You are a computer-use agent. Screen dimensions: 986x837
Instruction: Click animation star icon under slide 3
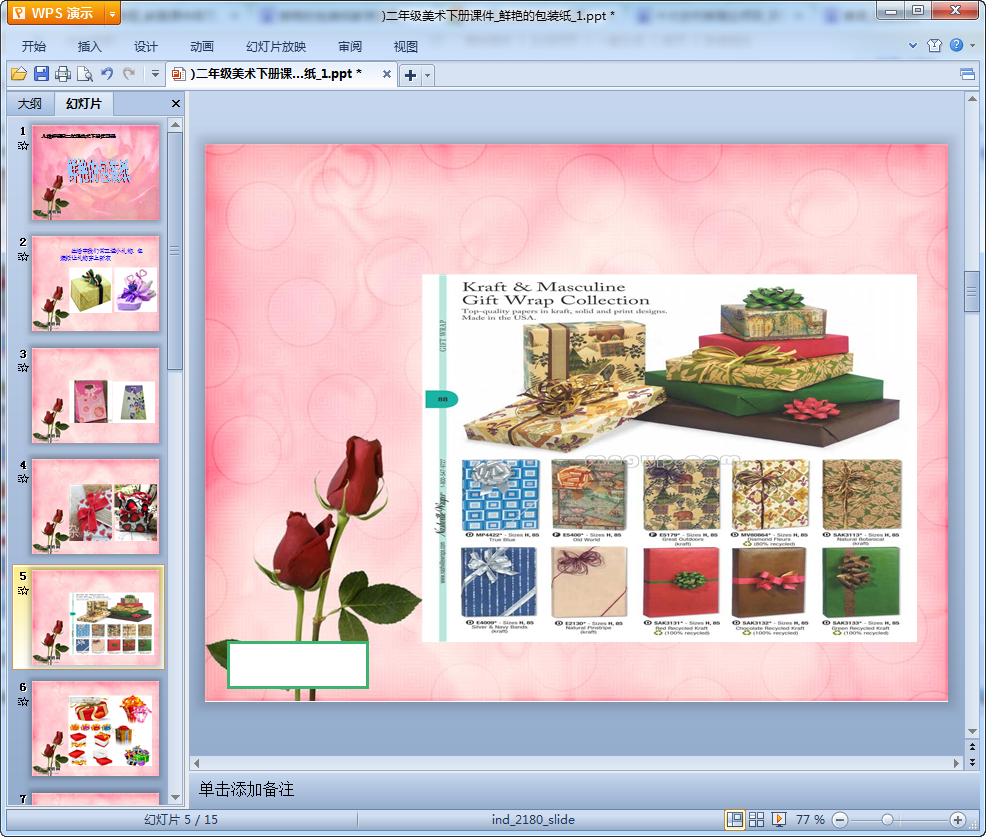coord(23,368)
